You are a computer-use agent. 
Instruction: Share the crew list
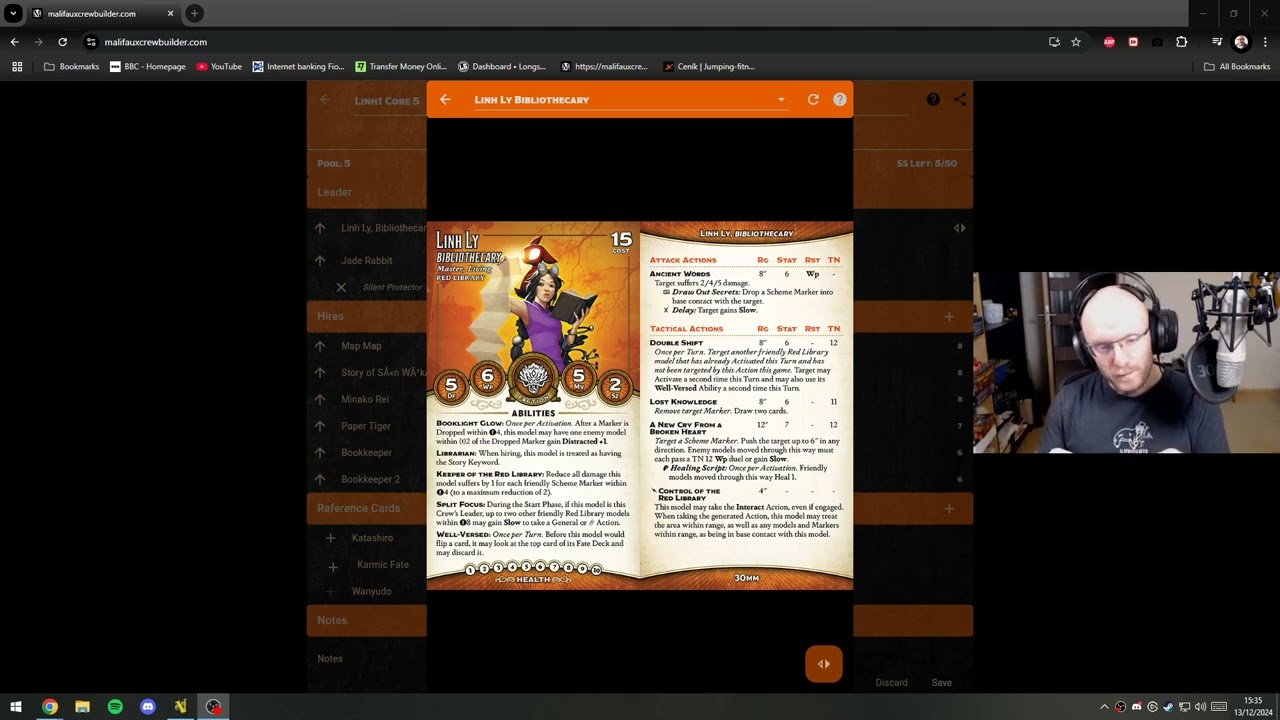pos(960,100)
